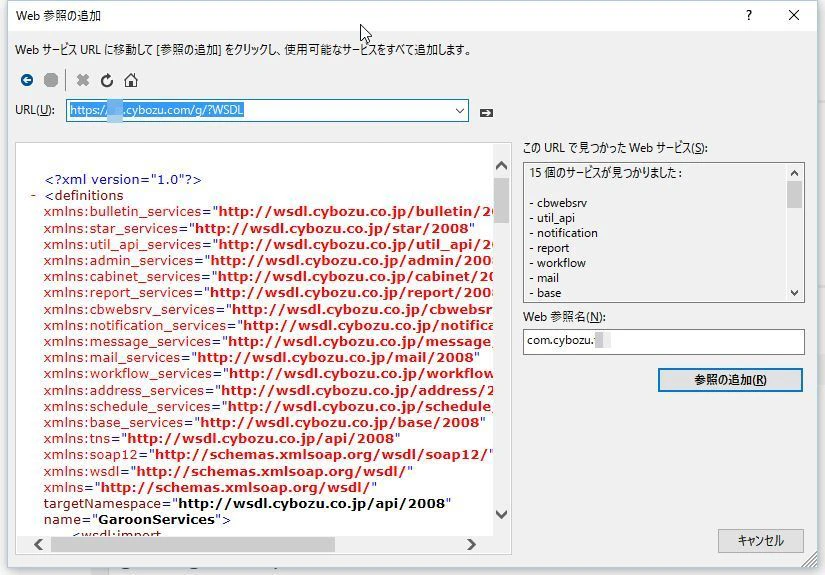Open the URL history dropdown
Image resolution: width=825 pixels, height=575 pixels.
click(x=459, y=110)
